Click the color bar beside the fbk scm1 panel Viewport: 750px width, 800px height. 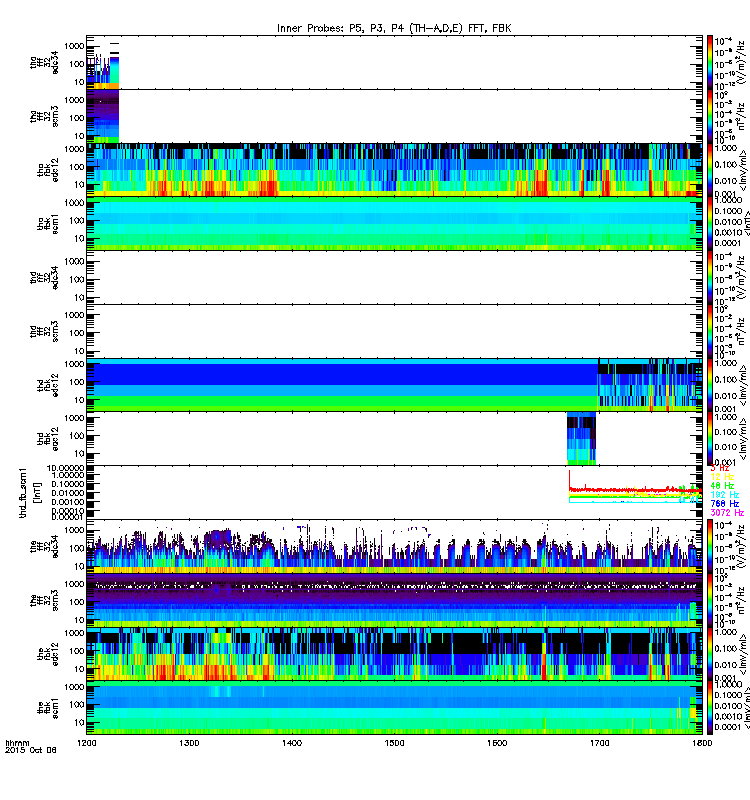pyautogui.click(x=710, y=708)
